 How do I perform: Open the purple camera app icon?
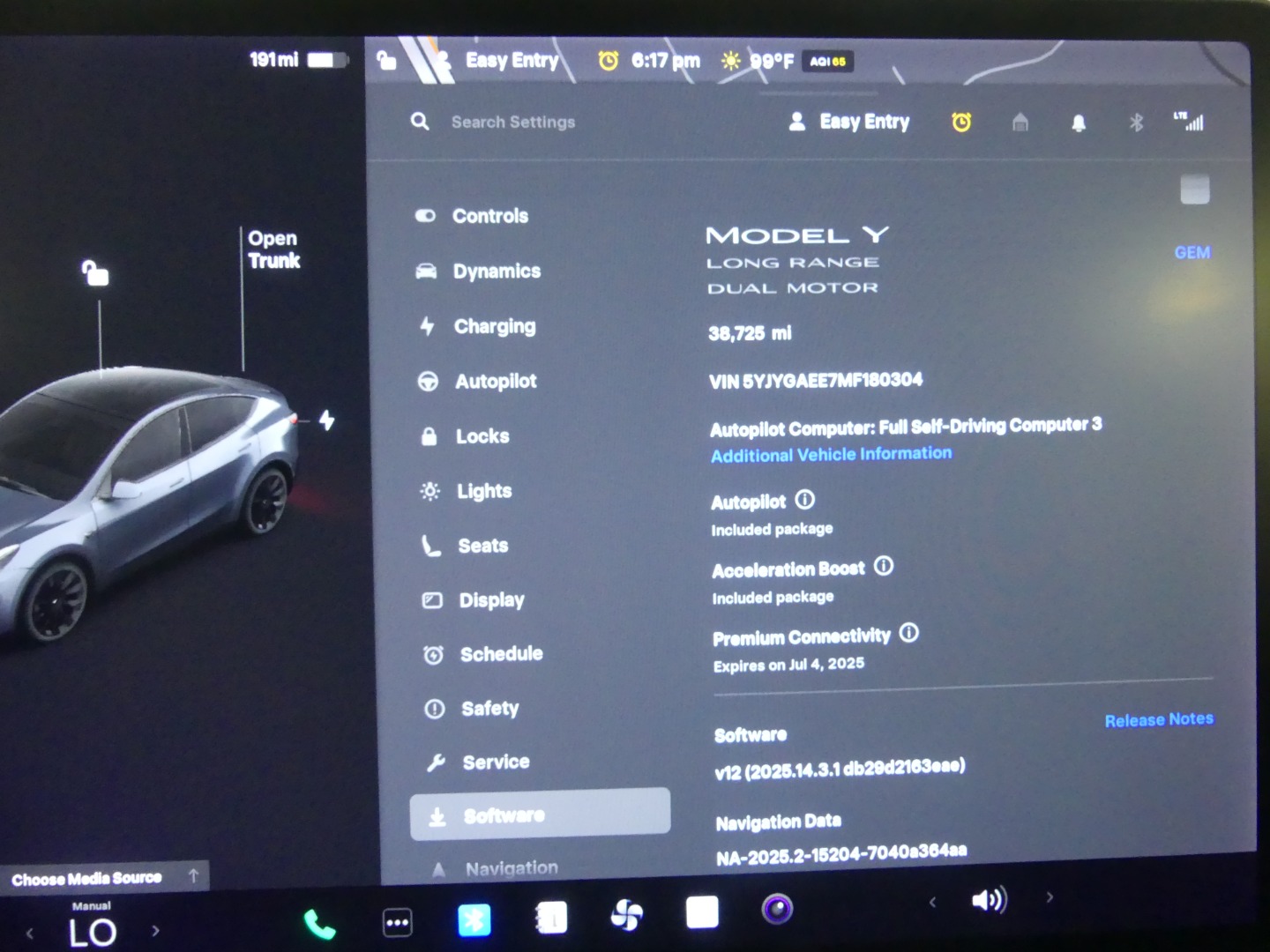(777, 909)
